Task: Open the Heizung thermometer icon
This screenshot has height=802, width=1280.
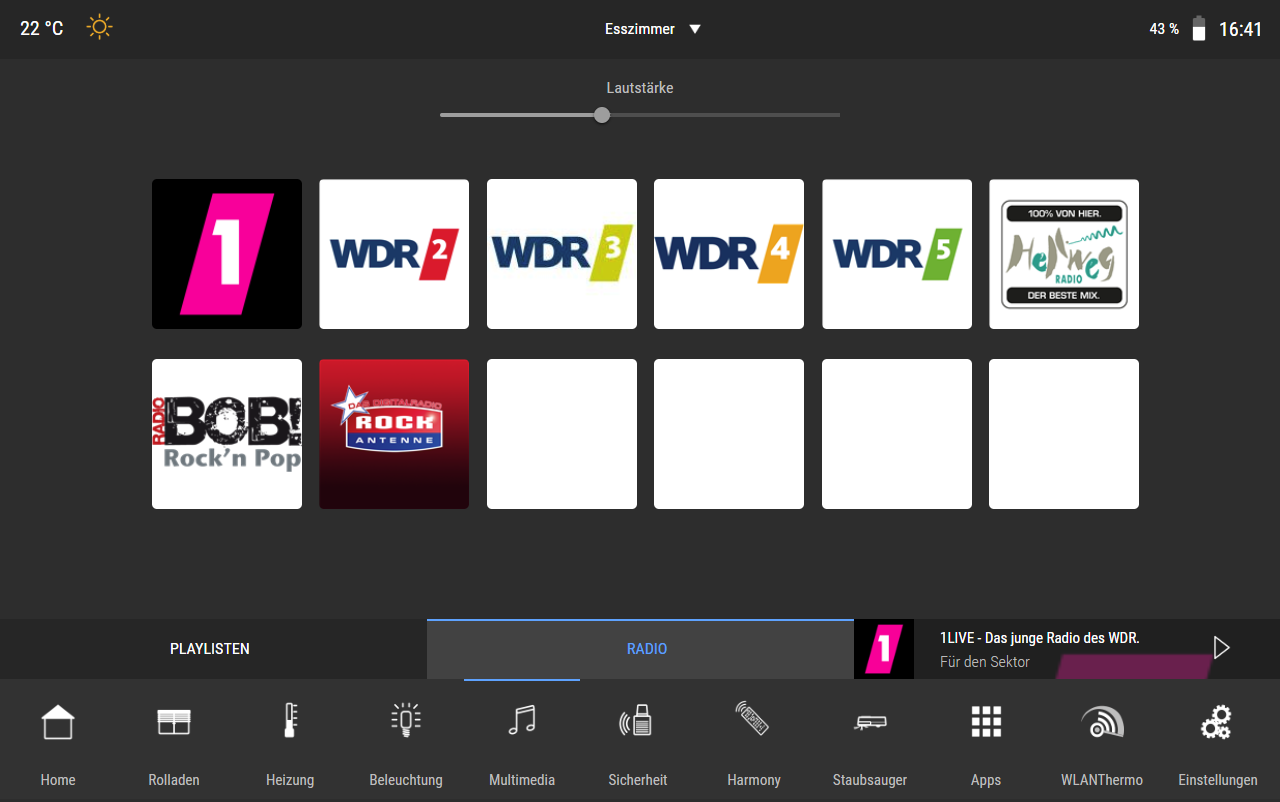Action: click(290, 721)
